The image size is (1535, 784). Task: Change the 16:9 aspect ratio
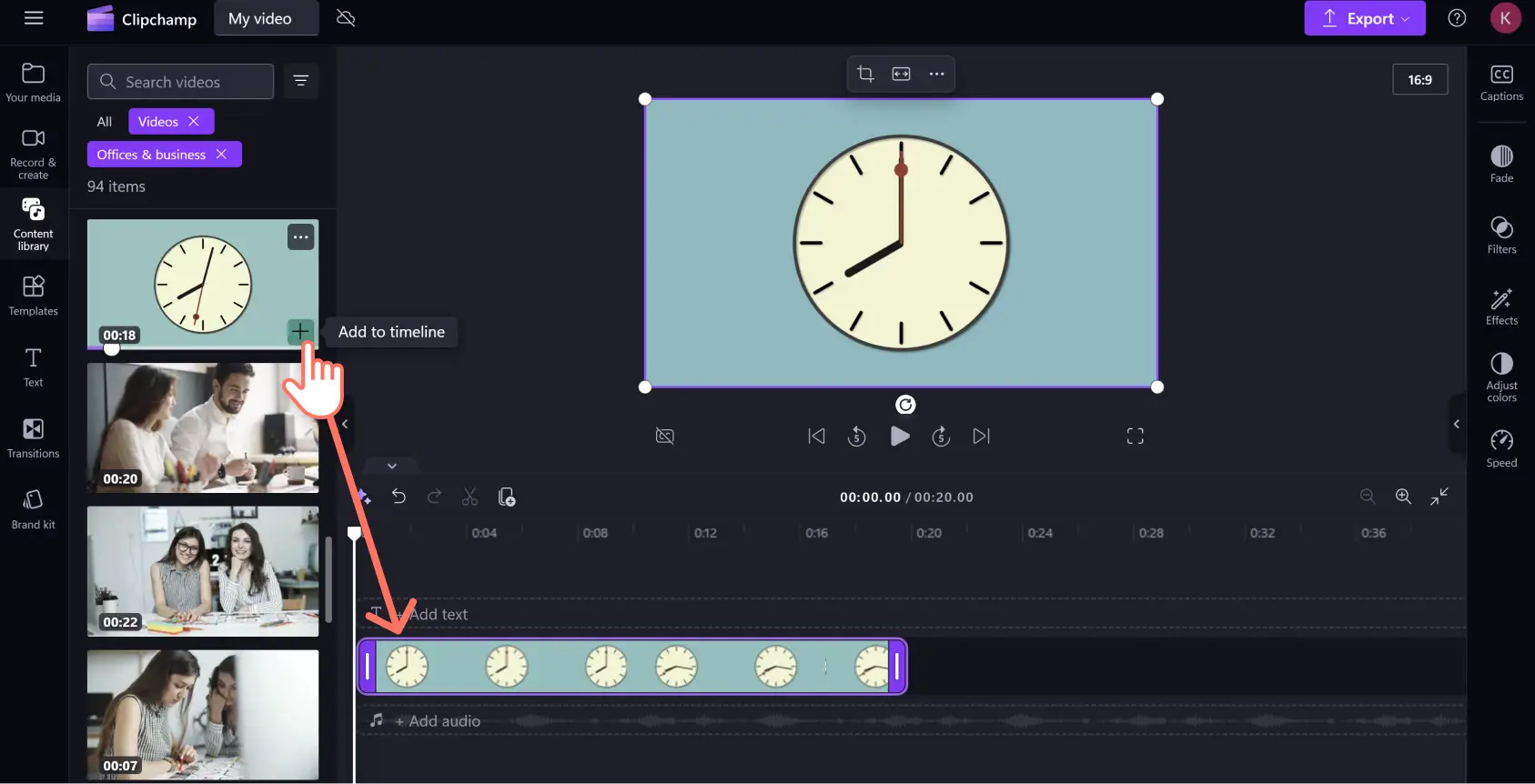pyautogui.click(x=1419, y=79)
